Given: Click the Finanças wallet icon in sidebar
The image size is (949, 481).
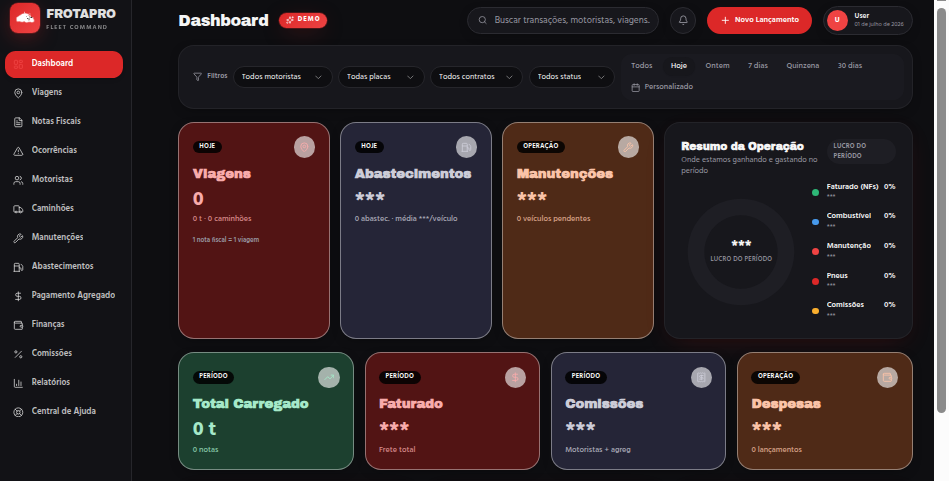Looking at the screenshot, I should pos(18,325).
